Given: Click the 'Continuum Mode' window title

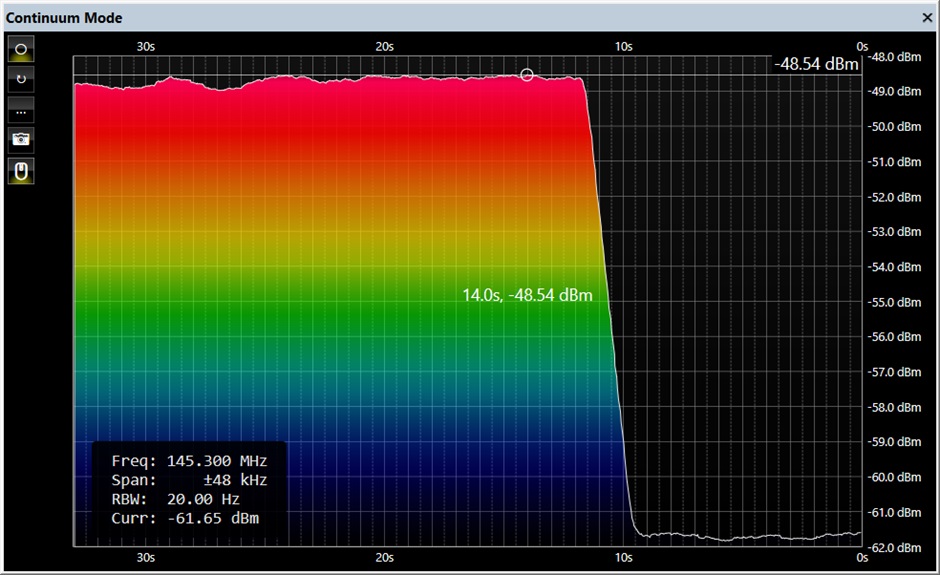Looking at the screenshot, I should pos(64,18).
